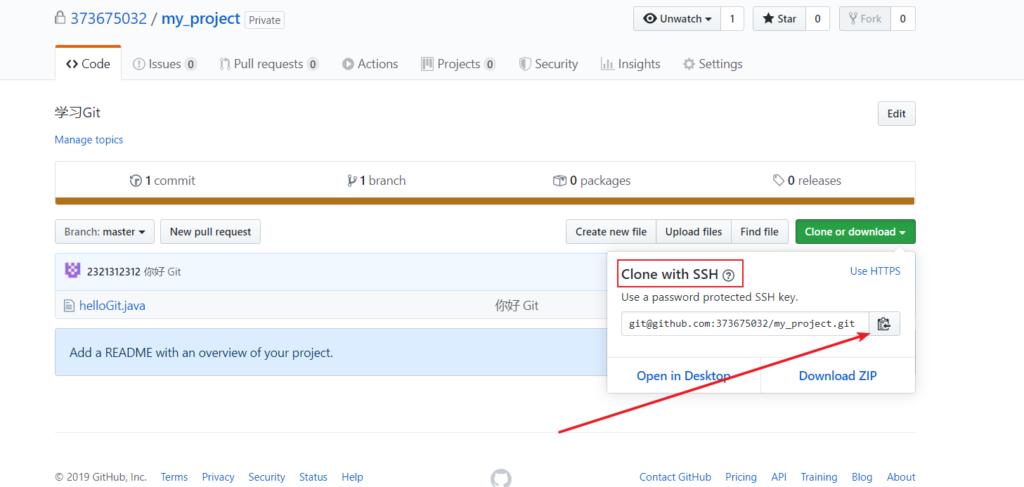This screenshot has width=1024, height=487.
Task: Open the helloGit.java file
Action: [112, 306]
